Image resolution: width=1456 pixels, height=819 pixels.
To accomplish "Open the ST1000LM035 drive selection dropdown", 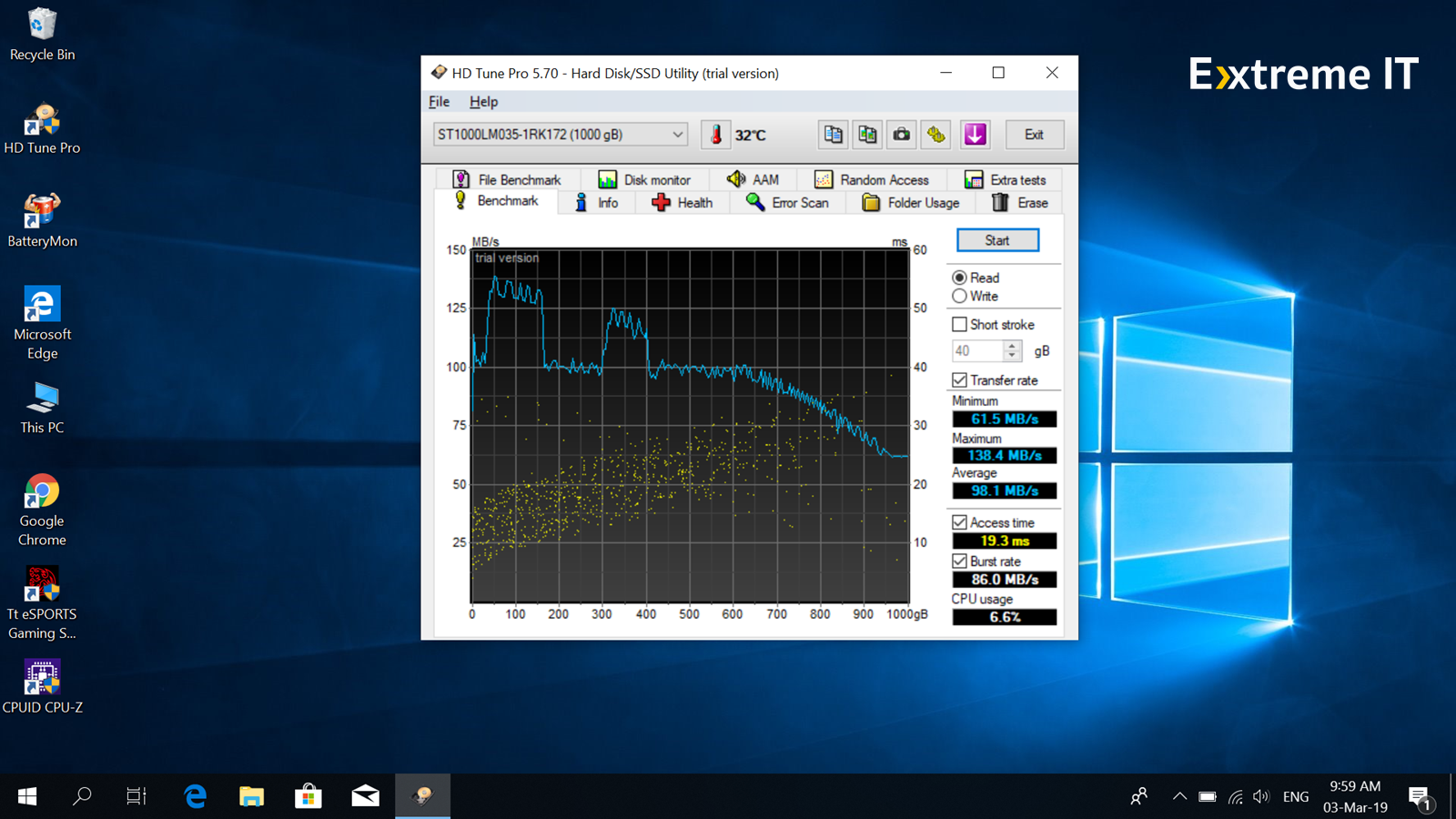I will coord(560,135).
